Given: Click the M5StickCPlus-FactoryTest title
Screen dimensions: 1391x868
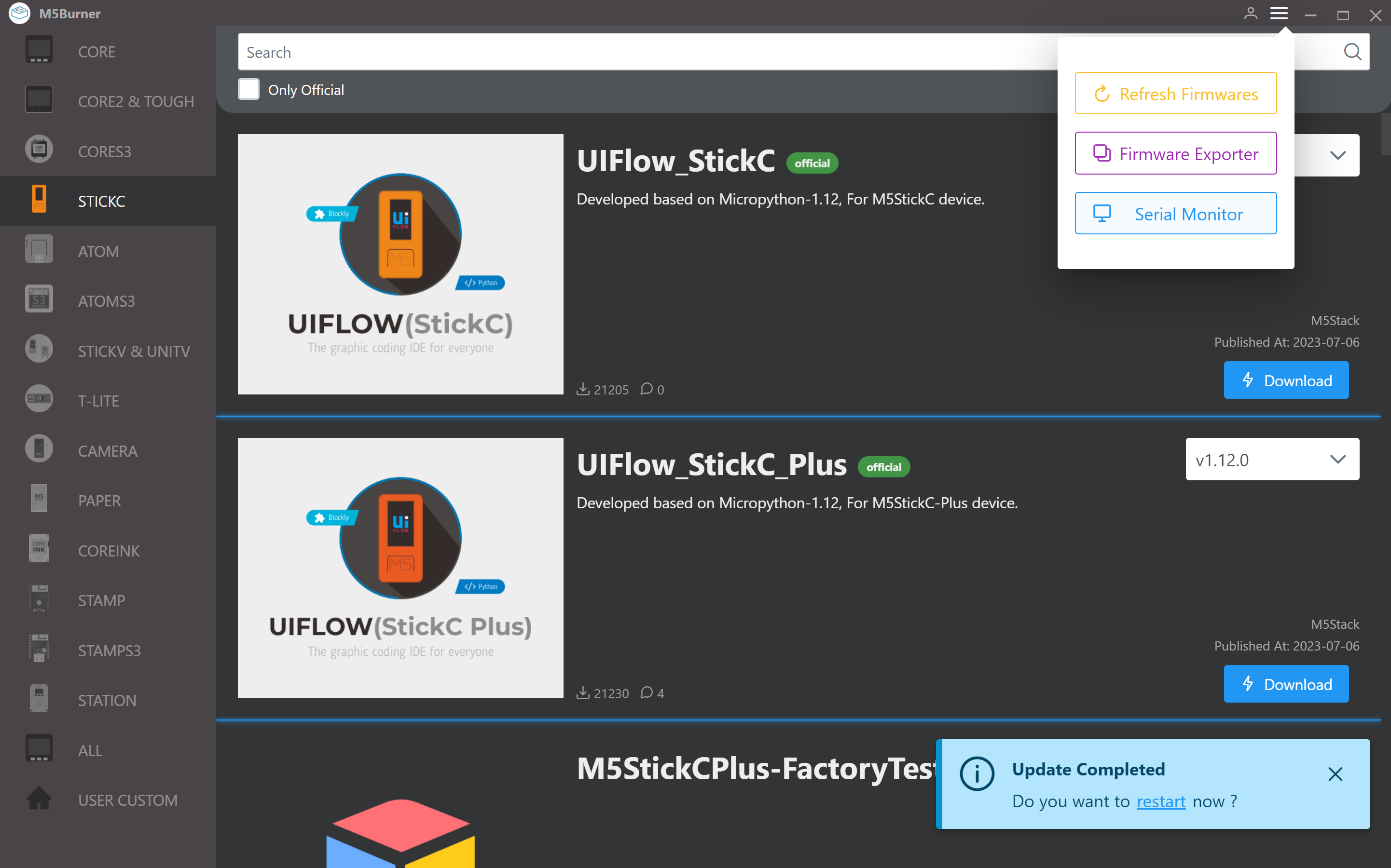Looking at the screenshot, I should [757, 769].
